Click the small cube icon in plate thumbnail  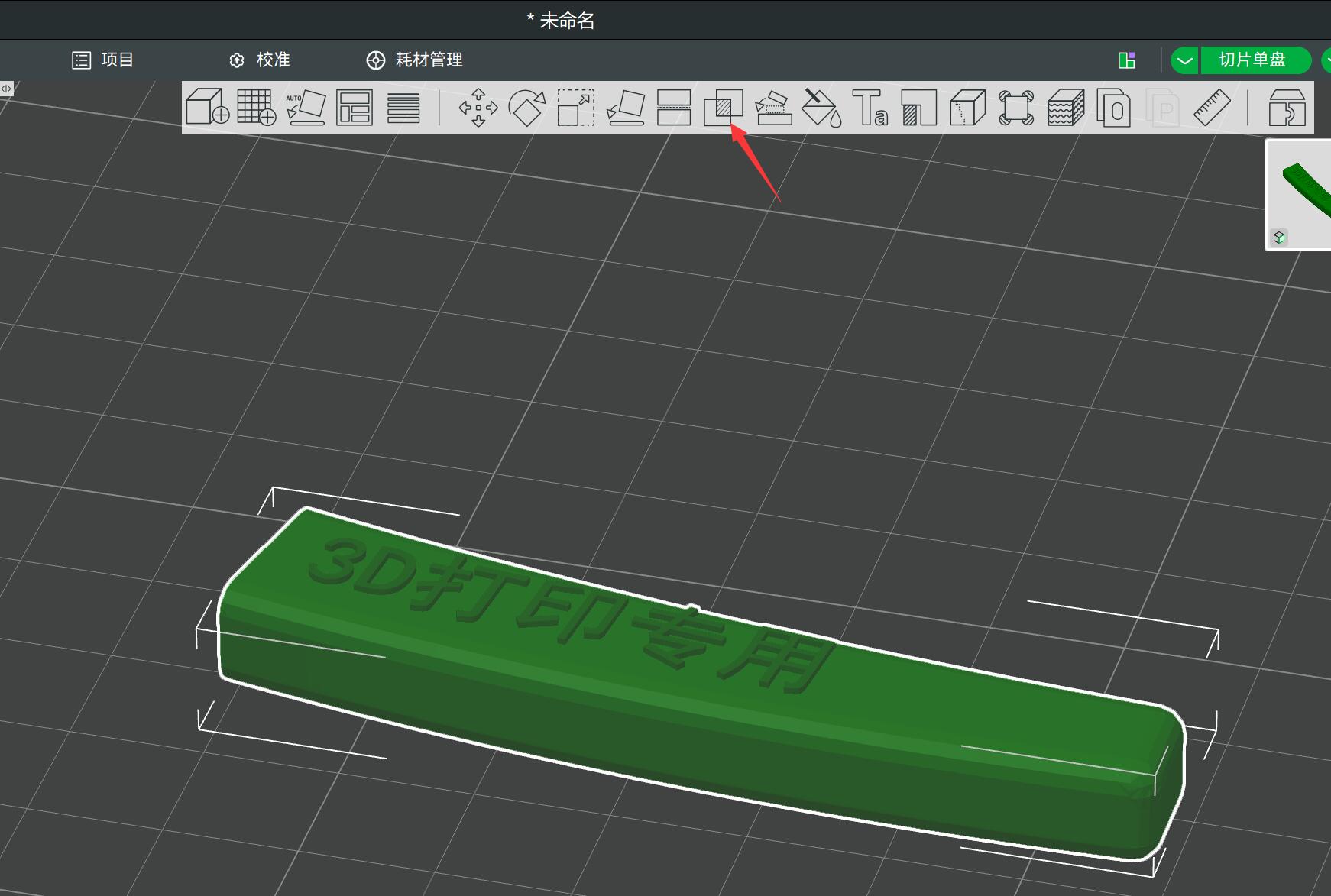[x=1279, y=238]
